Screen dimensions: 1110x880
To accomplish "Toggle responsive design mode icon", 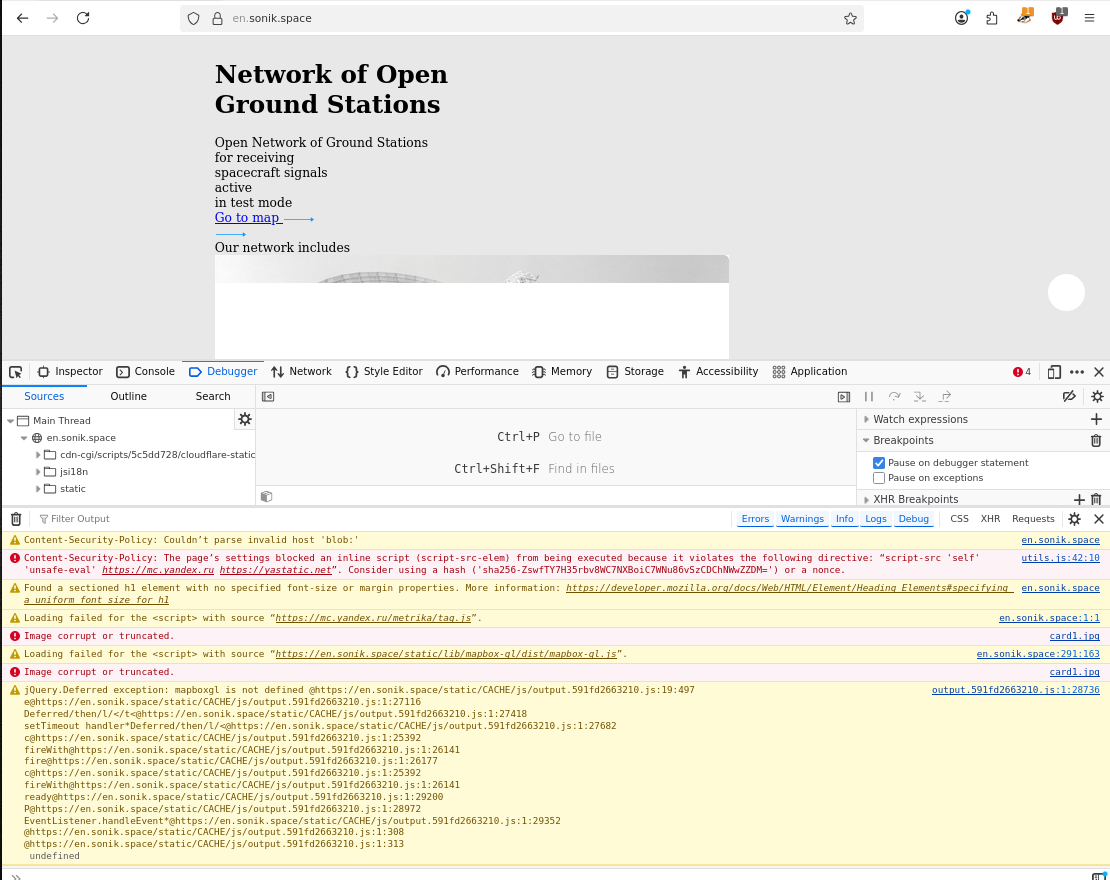I will [1054, 372].
